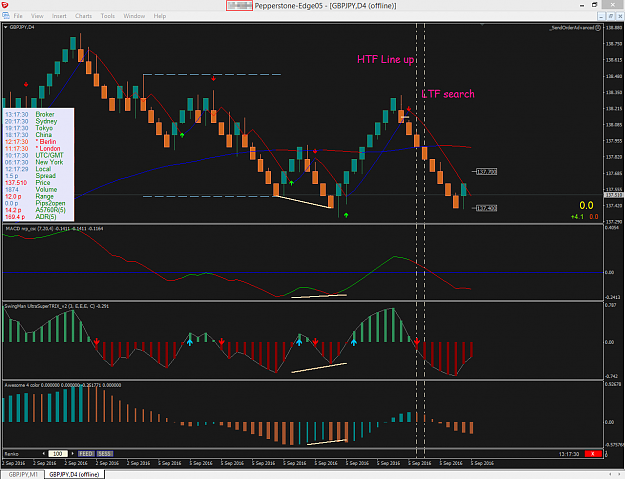Viewport: 625px width, 479px height.
Task: Open the Help menu
Action: coord(160,16)
